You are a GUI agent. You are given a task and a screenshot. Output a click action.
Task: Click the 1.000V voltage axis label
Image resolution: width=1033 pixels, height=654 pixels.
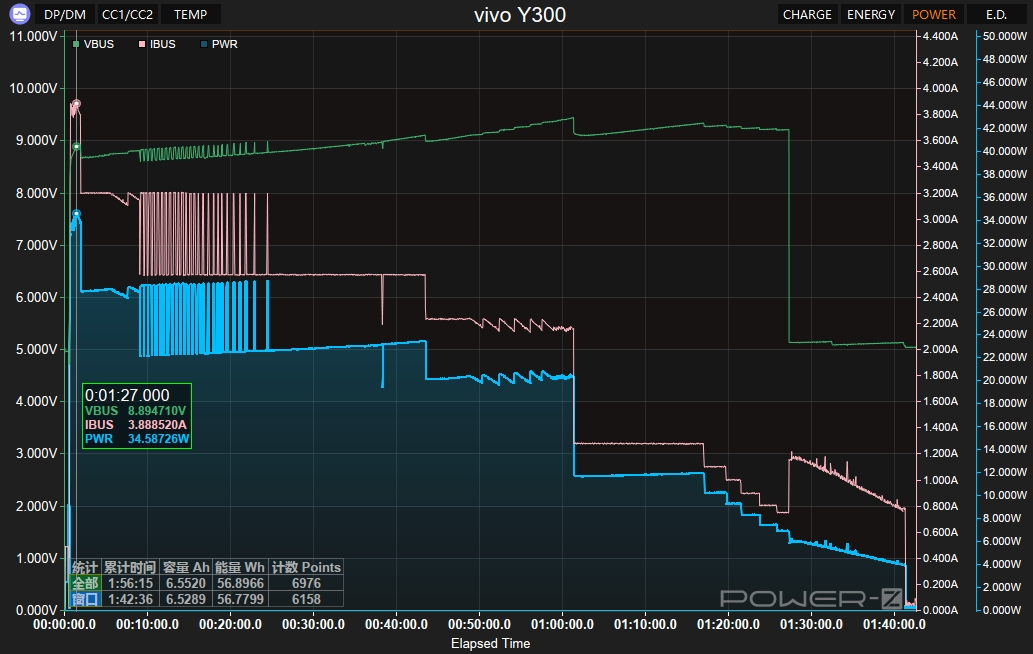click(x=36, y=558)
